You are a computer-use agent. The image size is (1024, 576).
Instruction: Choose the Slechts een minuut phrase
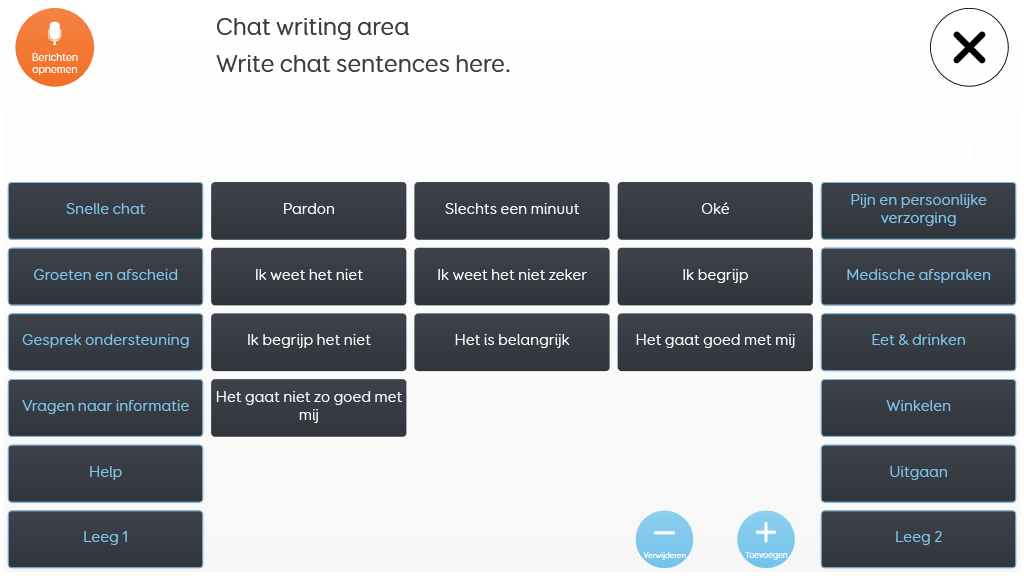coord(512,210)
